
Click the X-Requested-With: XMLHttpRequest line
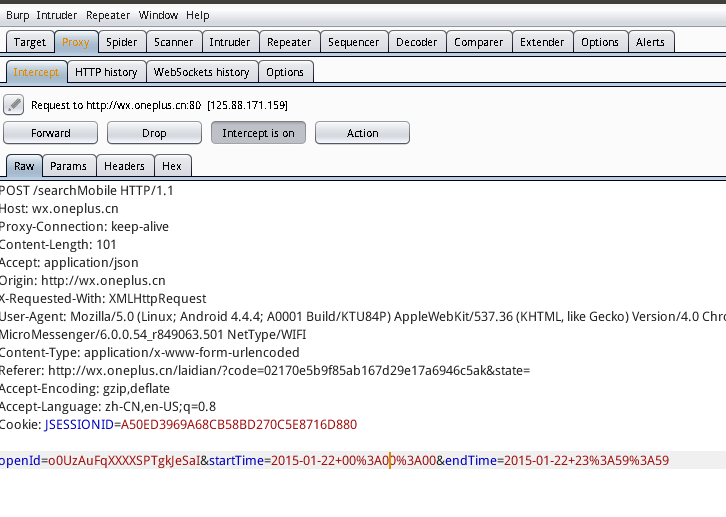pos(103,299)
